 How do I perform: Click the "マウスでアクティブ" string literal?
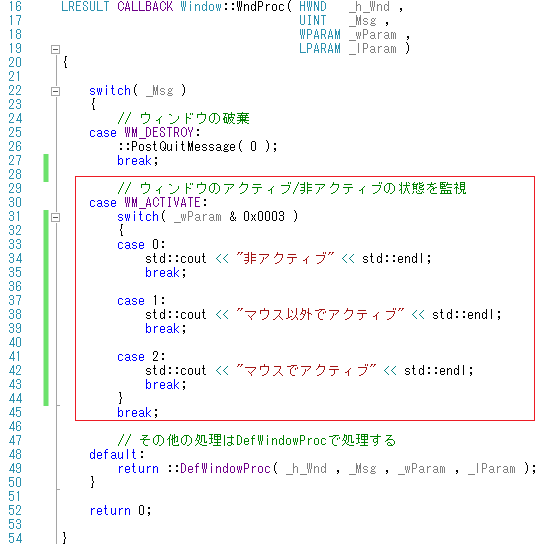pyautogui.click(x=306, y=371)
